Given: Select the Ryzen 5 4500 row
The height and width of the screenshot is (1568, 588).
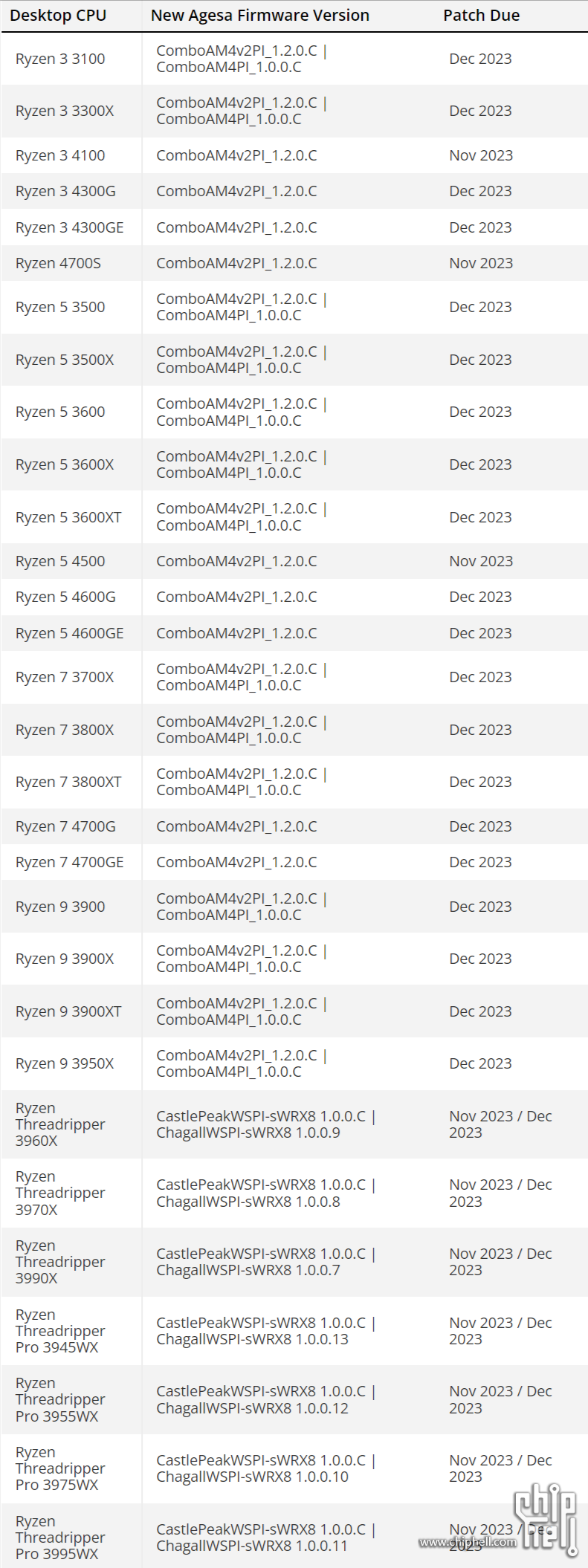Looking at the screenshot, I should (x=294, y=561).
